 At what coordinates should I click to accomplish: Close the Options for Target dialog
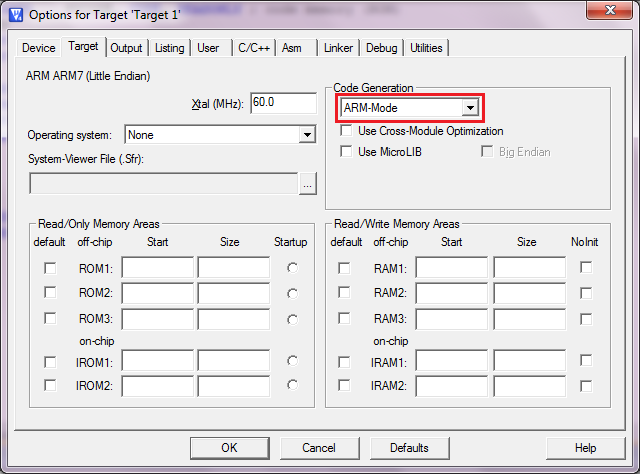click(607, 12)
